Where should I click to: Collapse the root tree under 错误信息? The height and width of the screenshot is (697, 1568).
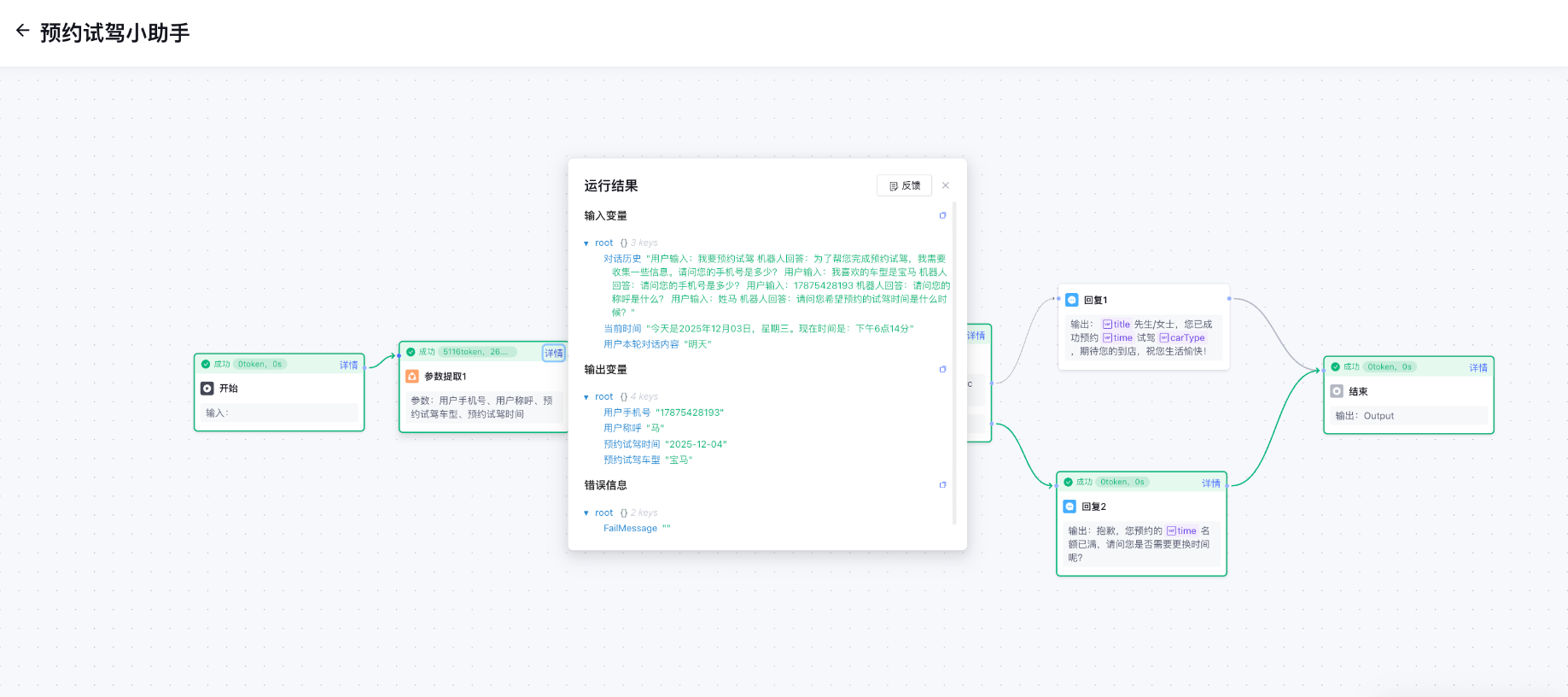(586, 513)
